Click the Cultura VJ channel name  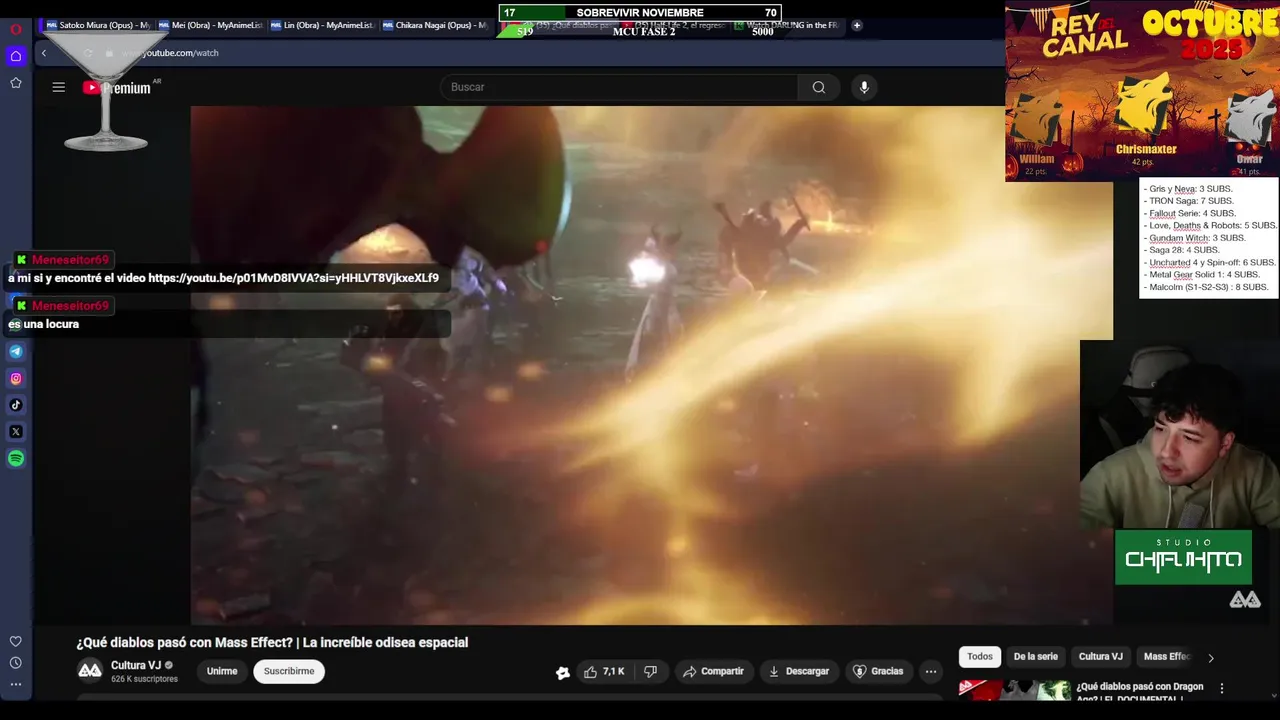tap(136, 666)
